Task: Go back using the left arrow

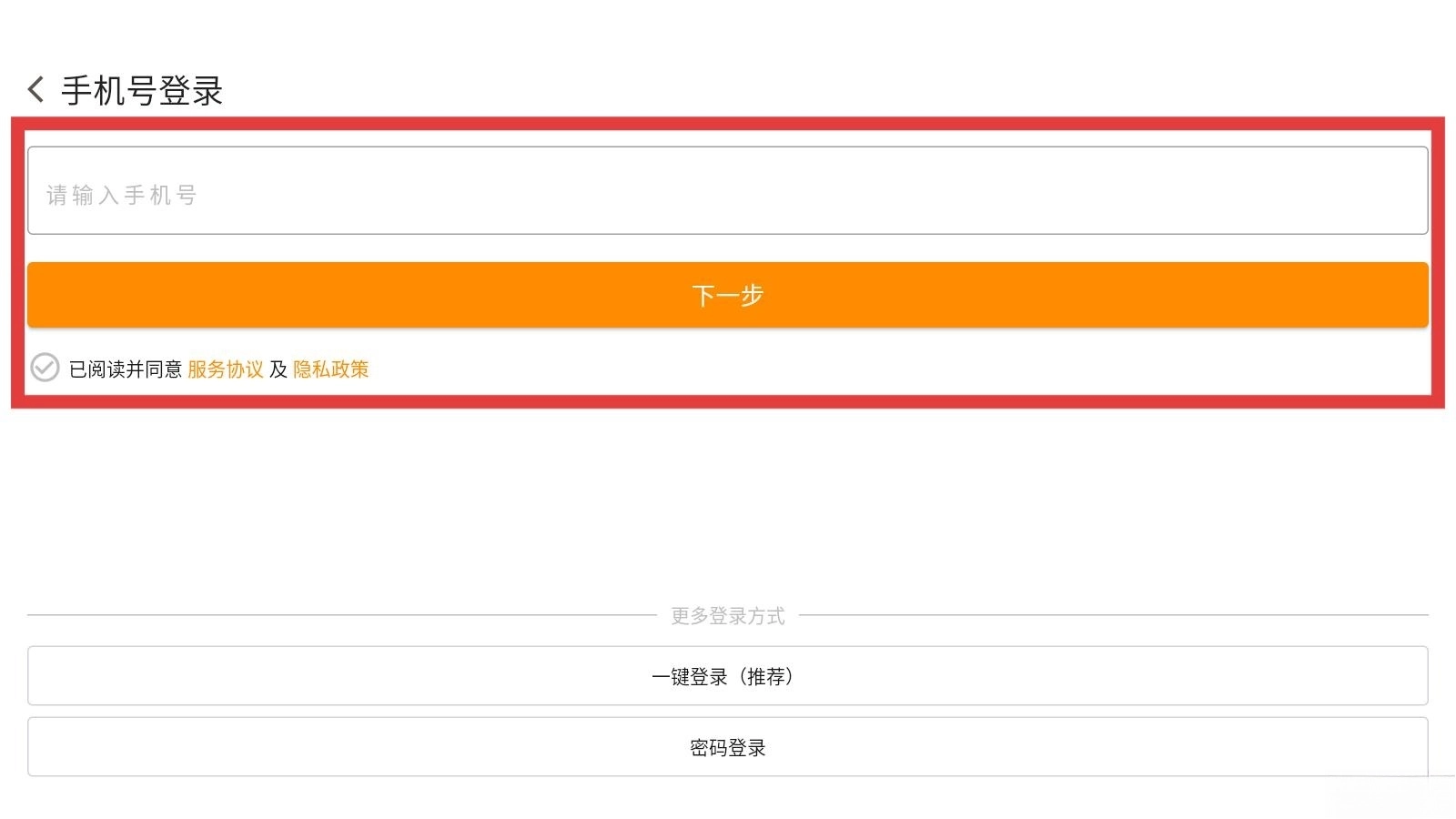Action: point(36,89)
